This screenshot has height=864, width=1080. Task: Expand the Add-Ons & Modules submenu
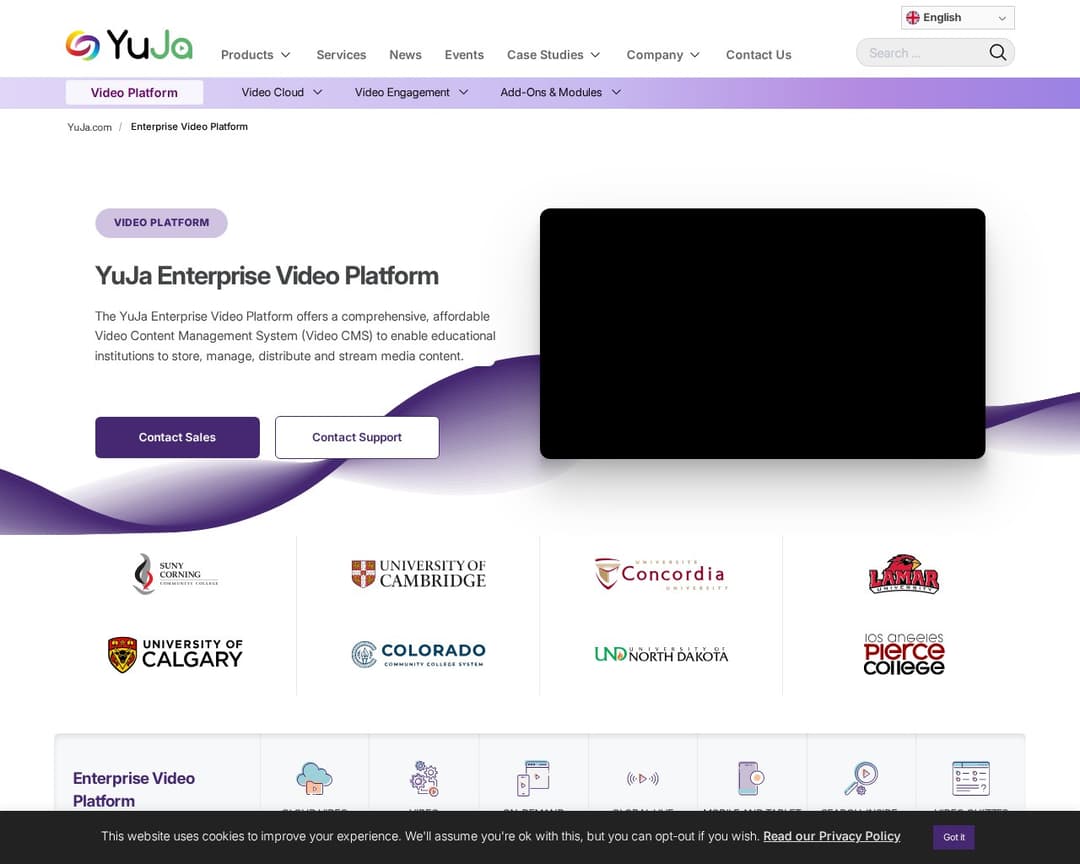tap(561, 92)
